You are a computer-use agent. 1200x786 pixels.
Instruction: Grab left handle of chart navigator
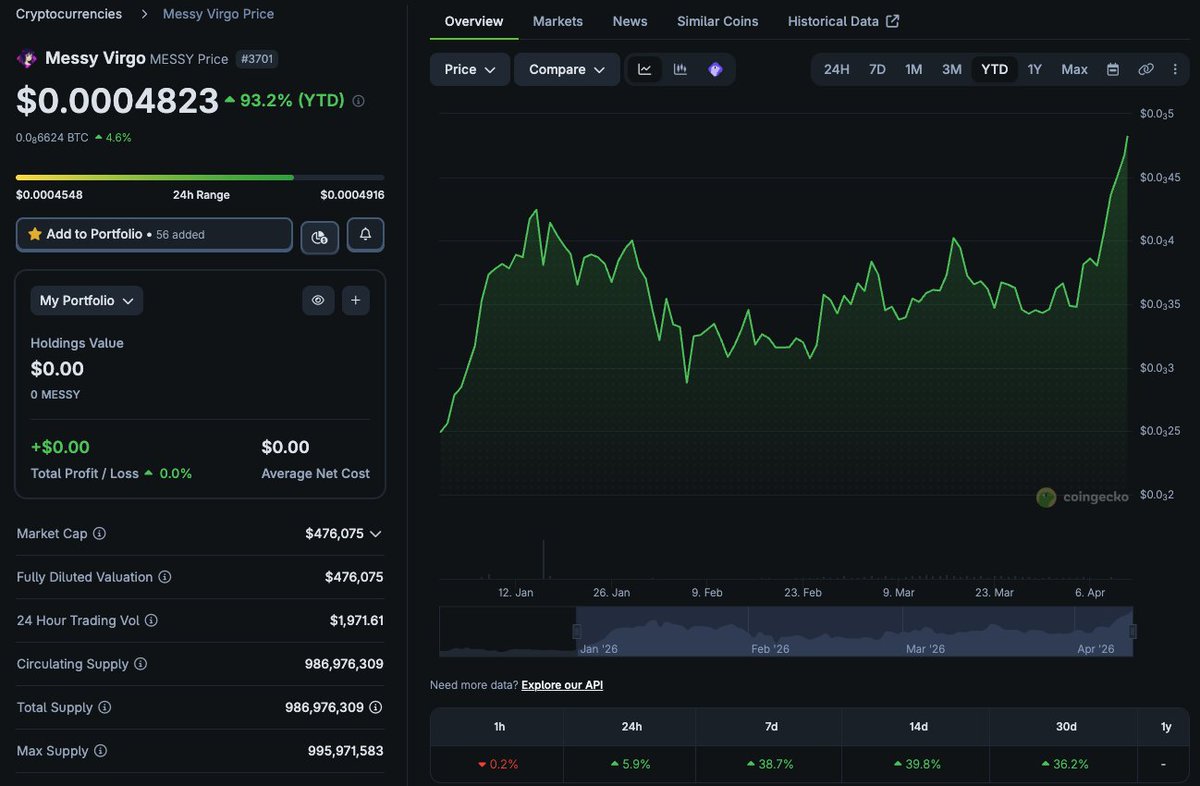[576, 631]
